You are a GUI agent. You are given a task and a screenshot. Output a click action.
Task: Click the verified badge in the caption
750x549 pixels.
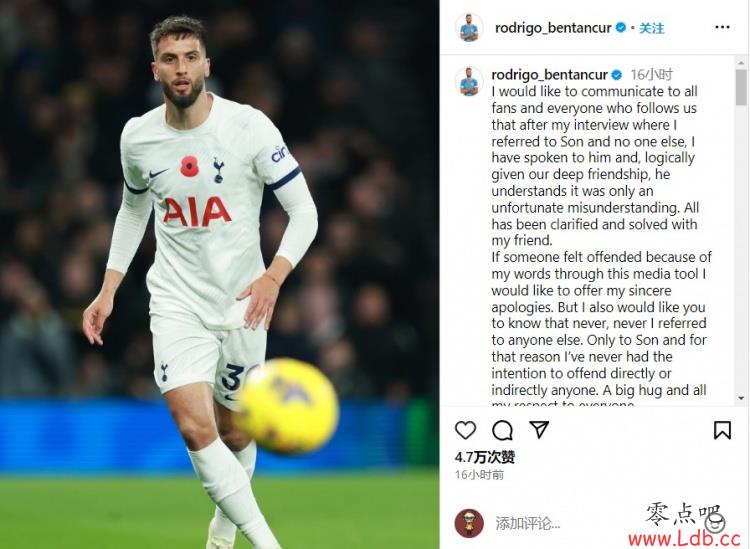(617, 75)
